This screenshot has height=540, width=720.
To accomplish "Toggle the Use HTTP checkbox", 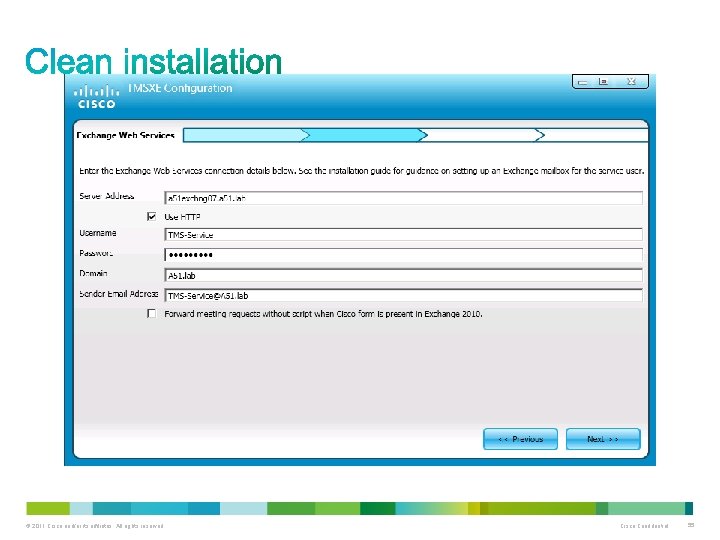I will pyautogui.click(x=152, y=216).
